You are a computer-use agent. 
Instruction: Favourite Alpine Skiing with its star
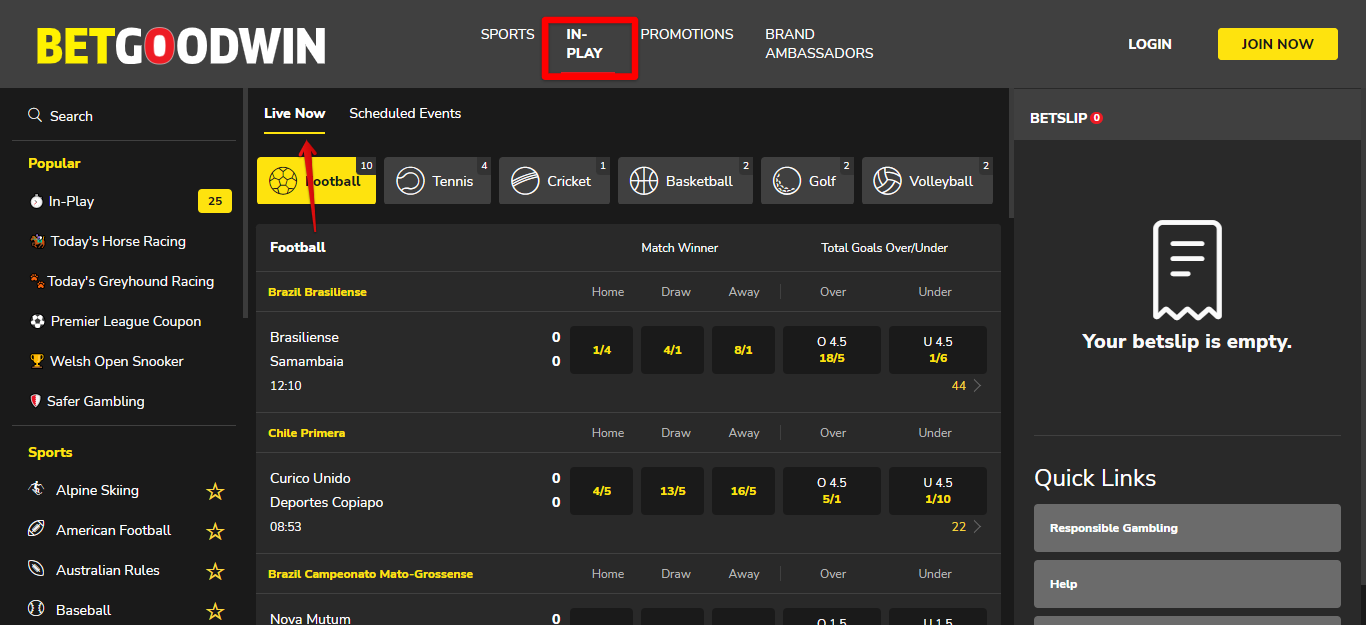(x=215, y=491)
